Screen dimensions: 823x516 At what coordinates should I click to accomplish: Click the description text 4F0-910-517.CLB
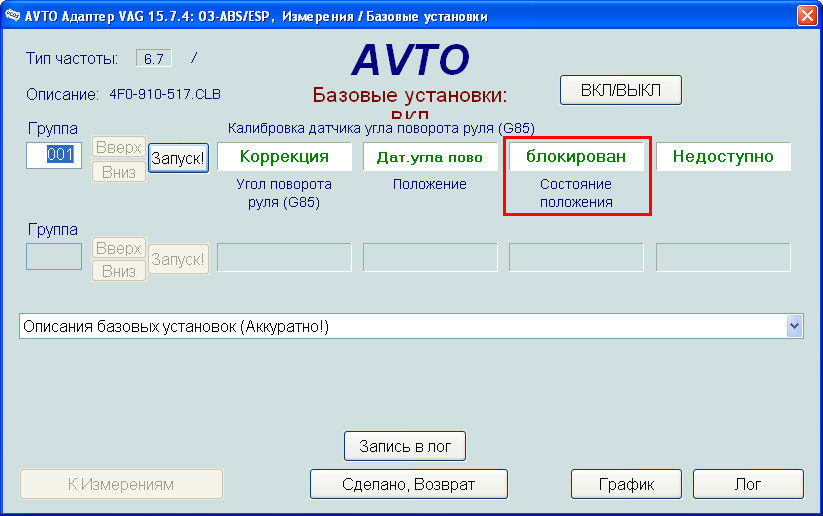click(x=165, y=94)
